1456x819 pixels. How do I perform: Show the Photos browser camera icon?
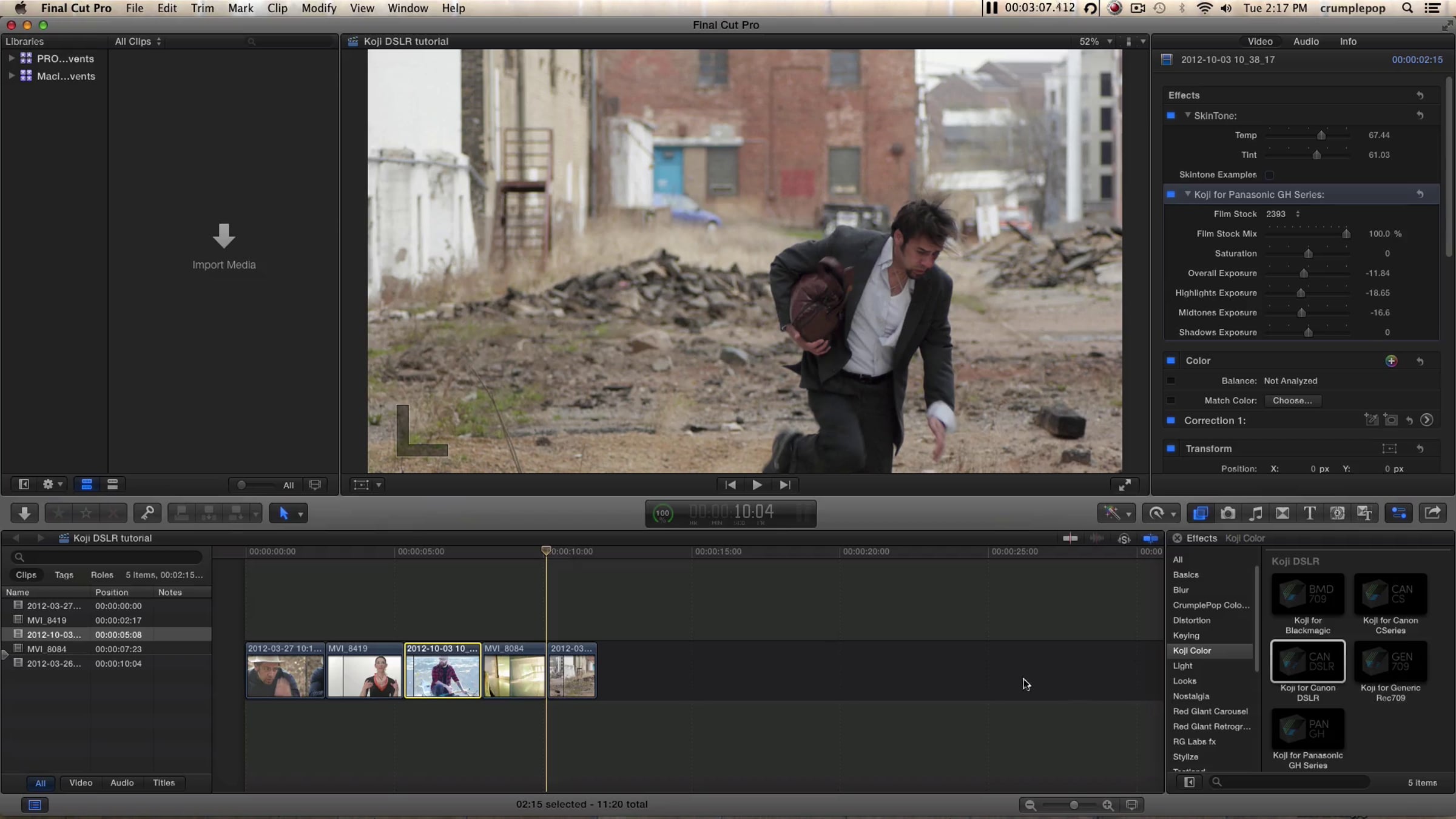click(x=1228, y=513)
